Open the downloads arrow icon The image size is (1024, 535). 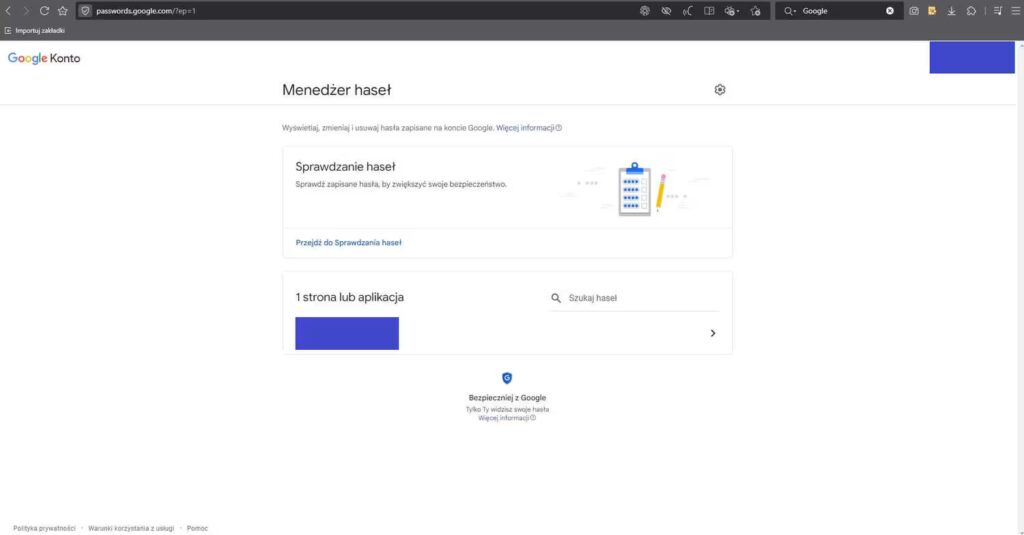952,11
